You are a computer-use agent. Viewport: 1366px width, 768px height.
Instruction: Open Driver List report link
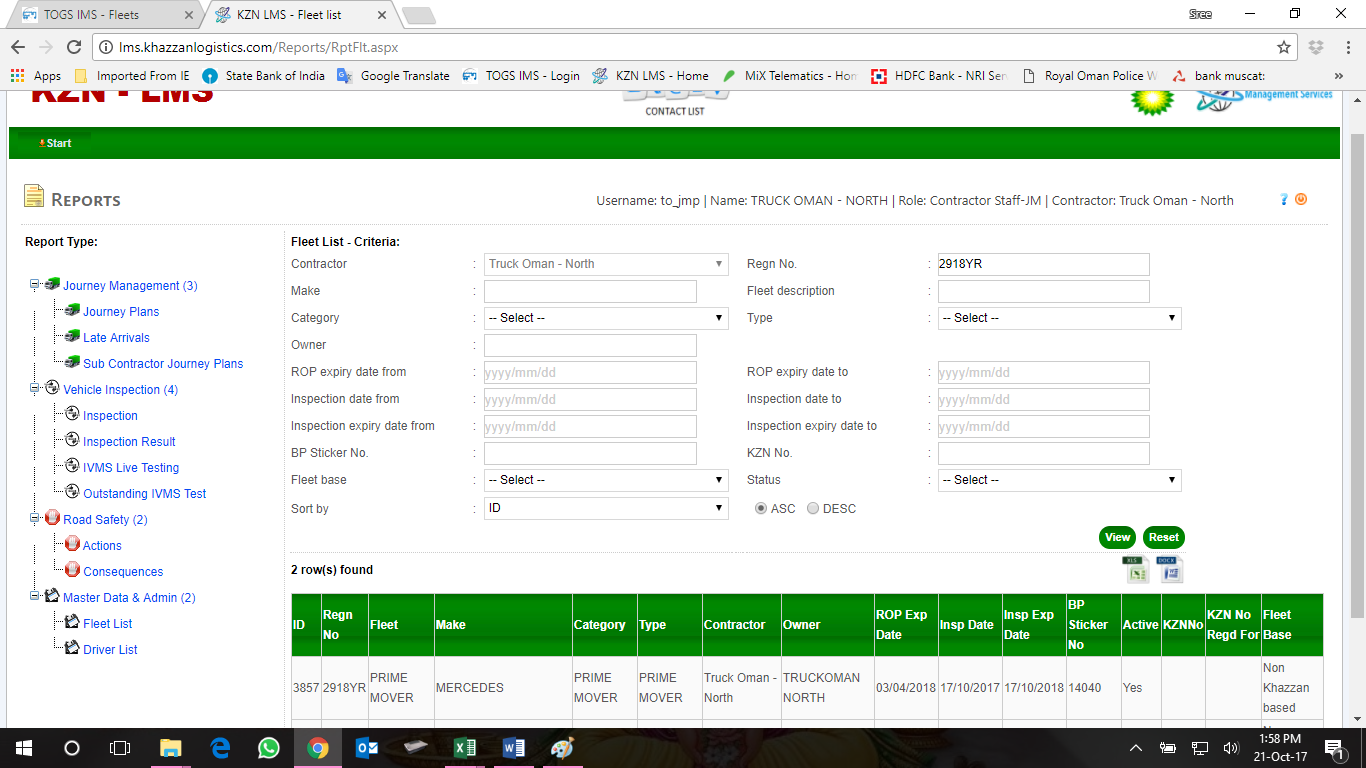pyautogui.click(x=110, y=650)
